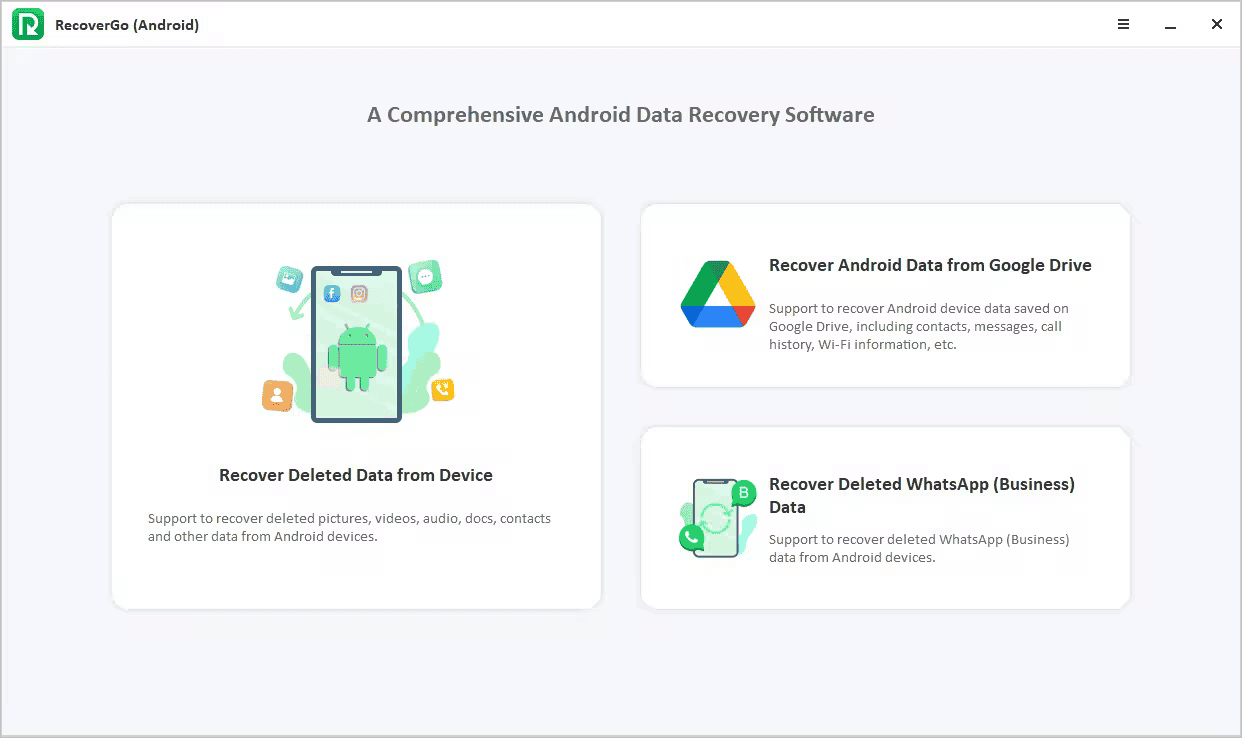
Task: Click the WhatsApp Business phone icon
Action: tap(717, 517)
